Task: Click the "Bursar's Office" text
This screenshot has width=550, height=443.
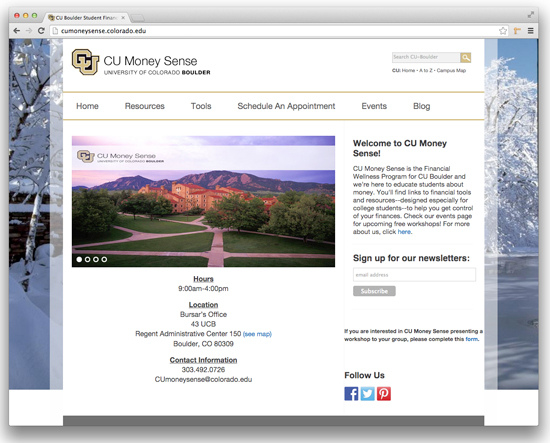Action: click(x=203, y=314)
